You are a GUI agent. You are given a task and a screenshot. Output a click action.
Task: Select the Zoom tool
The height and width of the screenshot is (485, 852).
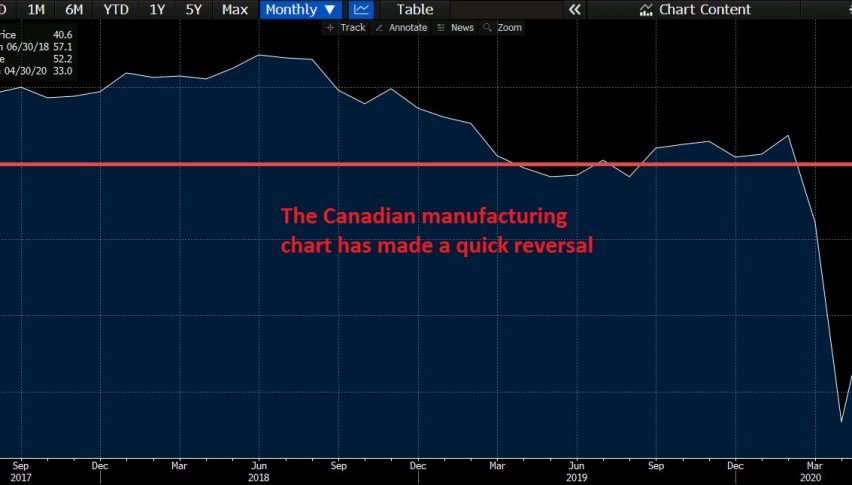[503, 27]
